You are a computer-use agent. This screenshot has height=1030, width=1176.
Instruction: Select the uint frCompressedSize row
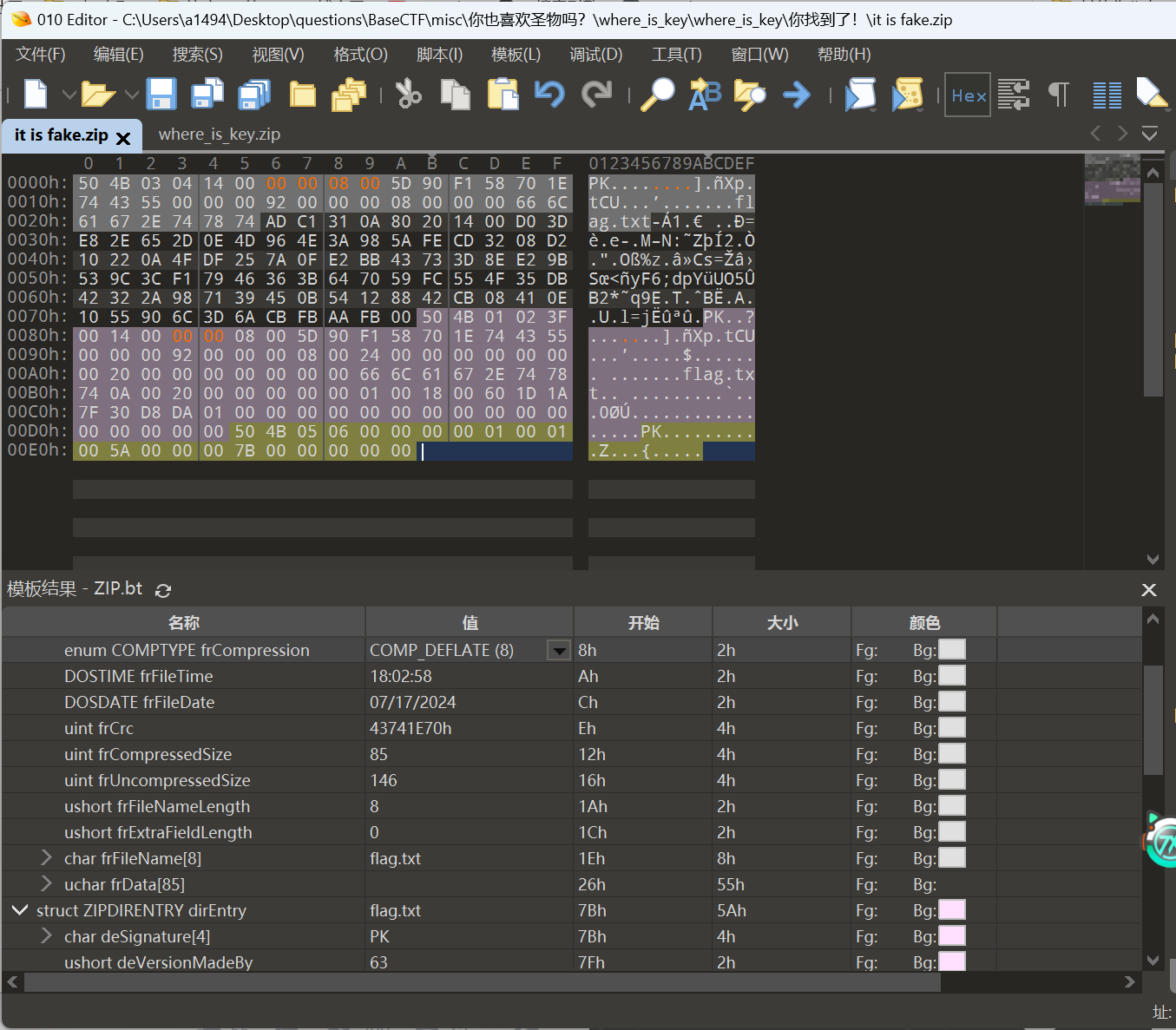(x=572, y=754)
